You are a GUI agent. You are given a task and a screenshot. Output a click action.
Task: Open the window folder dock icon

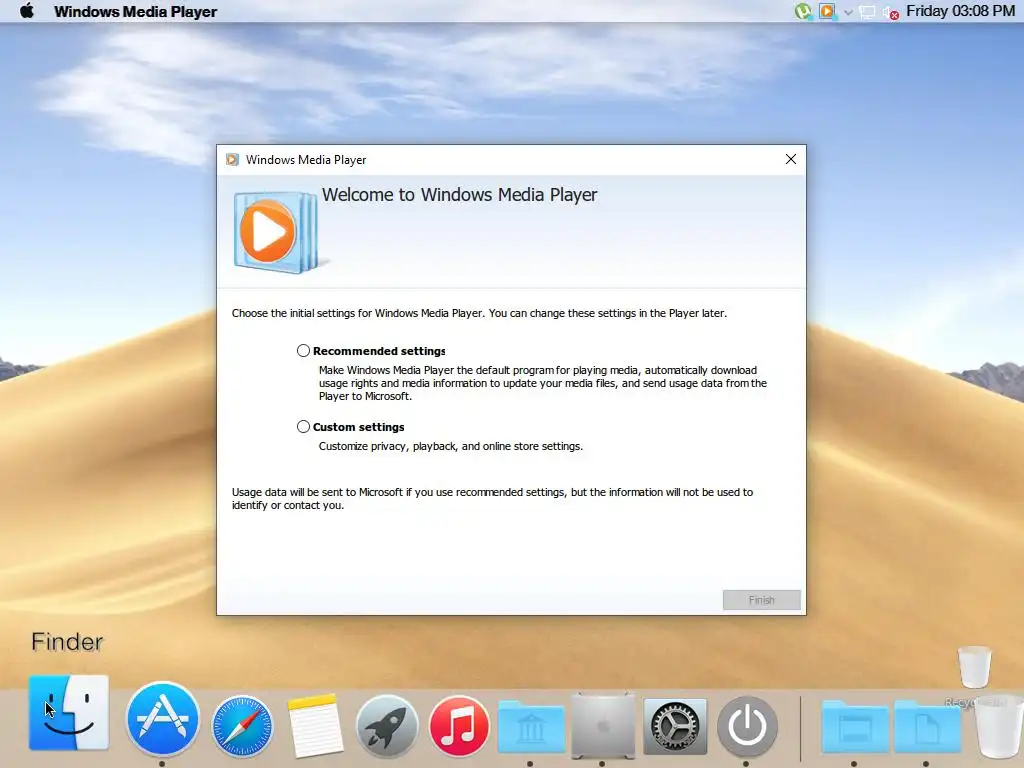click(854, 727)
